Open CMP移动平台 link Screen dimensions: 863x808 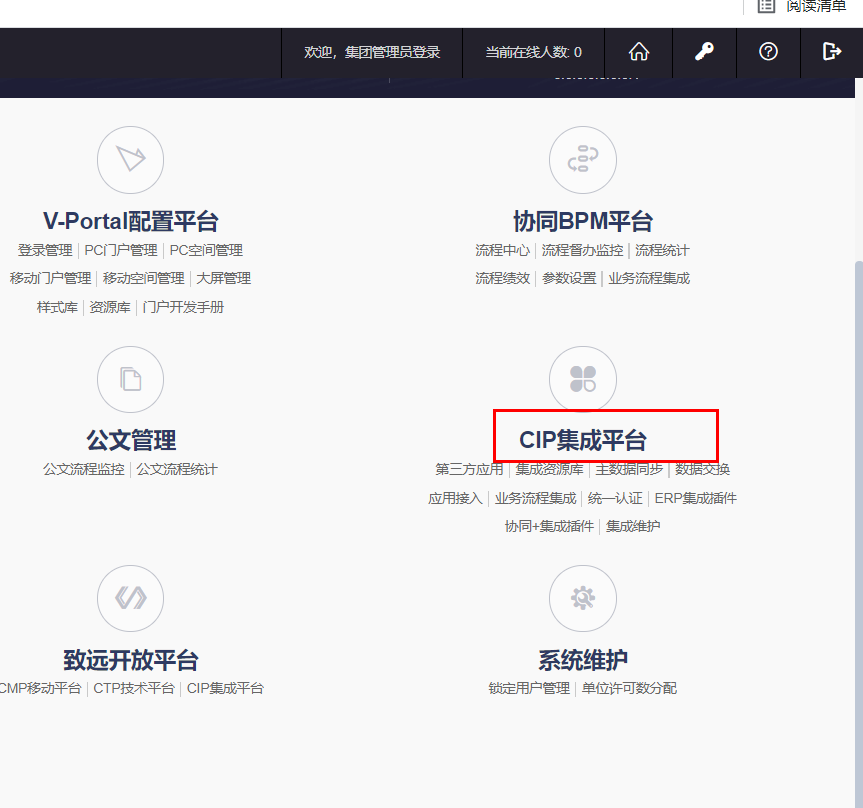click(40, 689)
